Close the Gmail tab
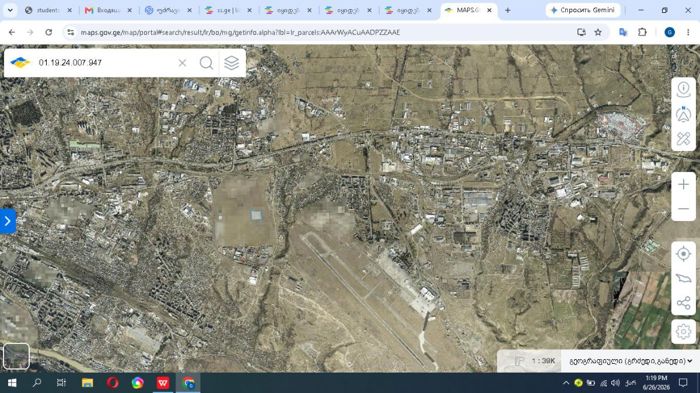Screen dimensions: 700x393 (x=129, y=10)
